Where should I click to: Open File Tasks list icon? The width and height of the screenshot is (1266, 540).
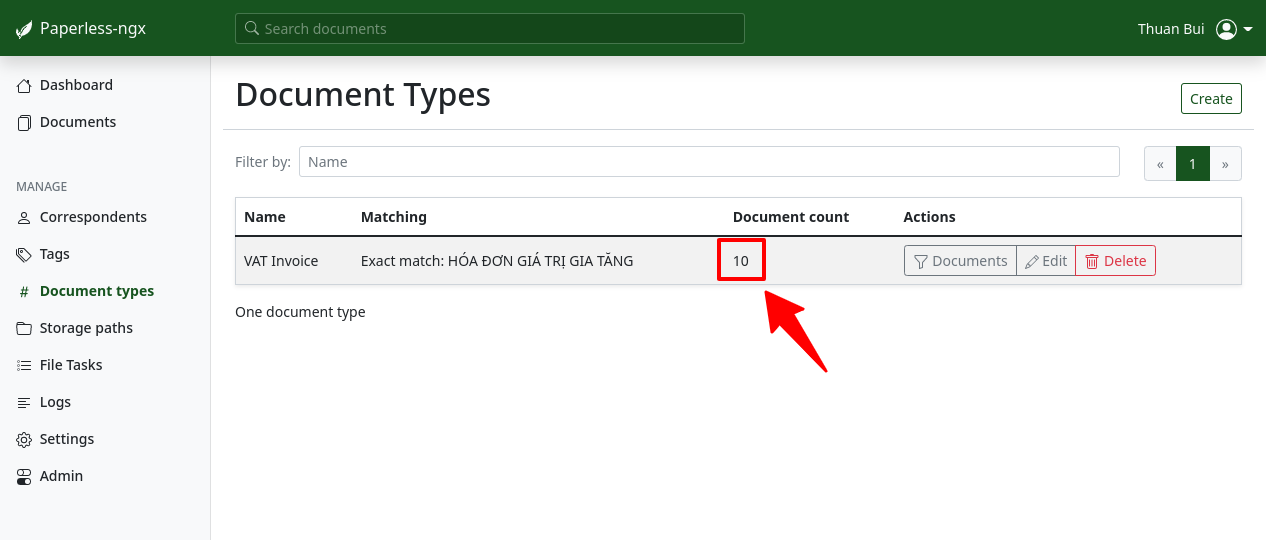click(x=24, y=366)
